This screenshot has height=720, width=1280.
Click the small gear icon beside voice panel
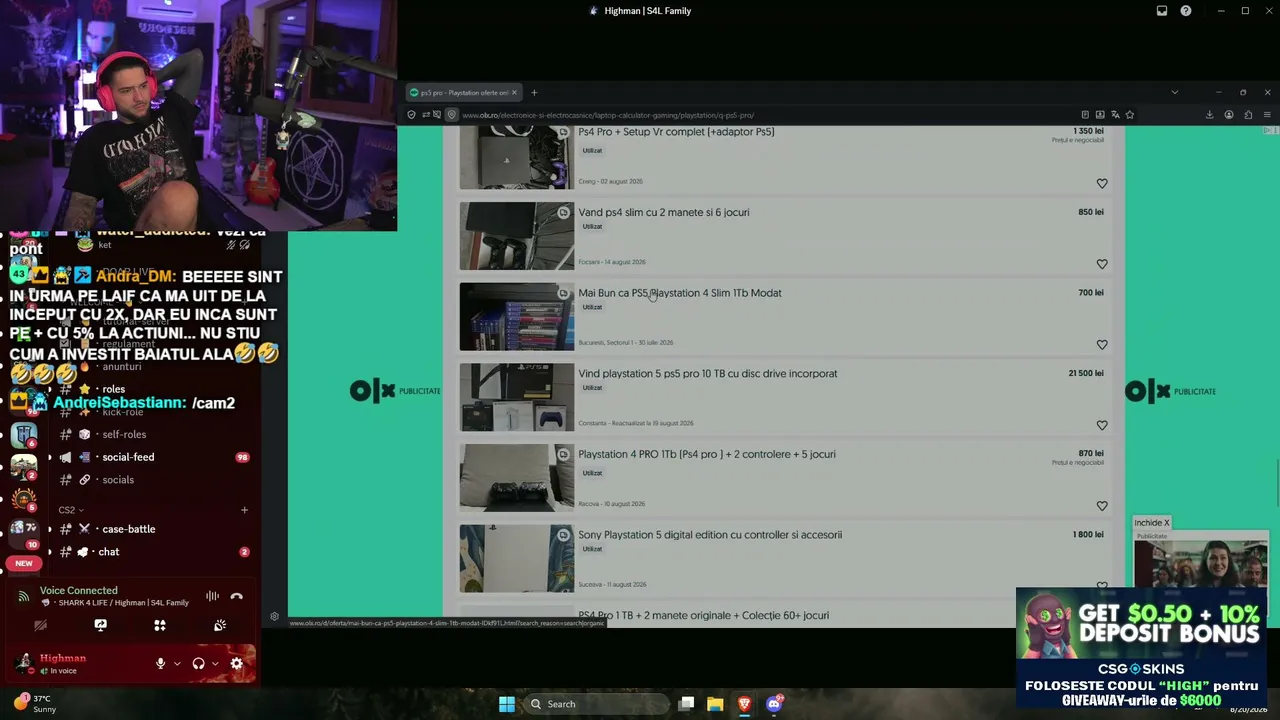275,617
